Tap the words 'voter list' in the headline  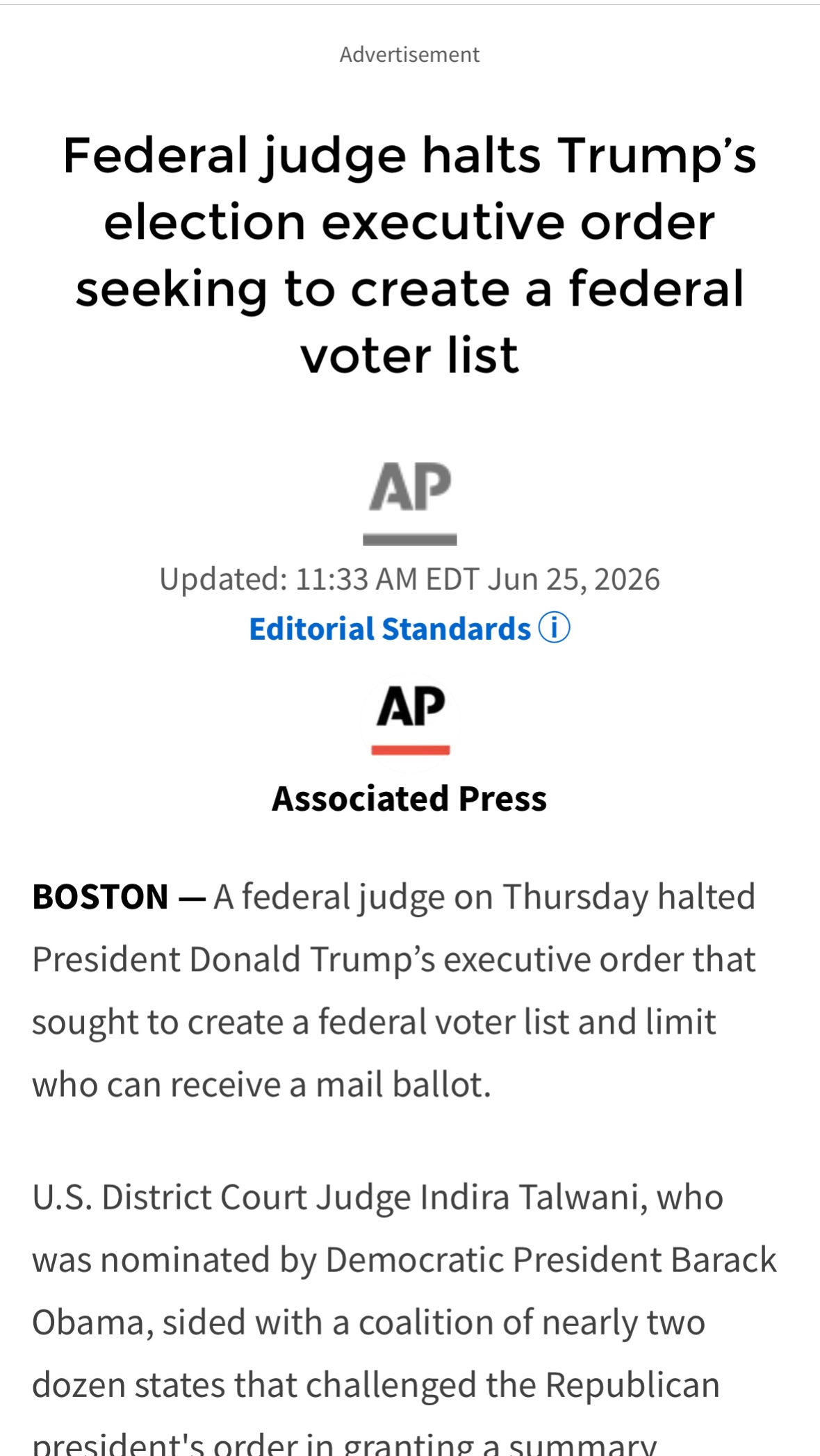pyautogui.click(x=410, y=356)
